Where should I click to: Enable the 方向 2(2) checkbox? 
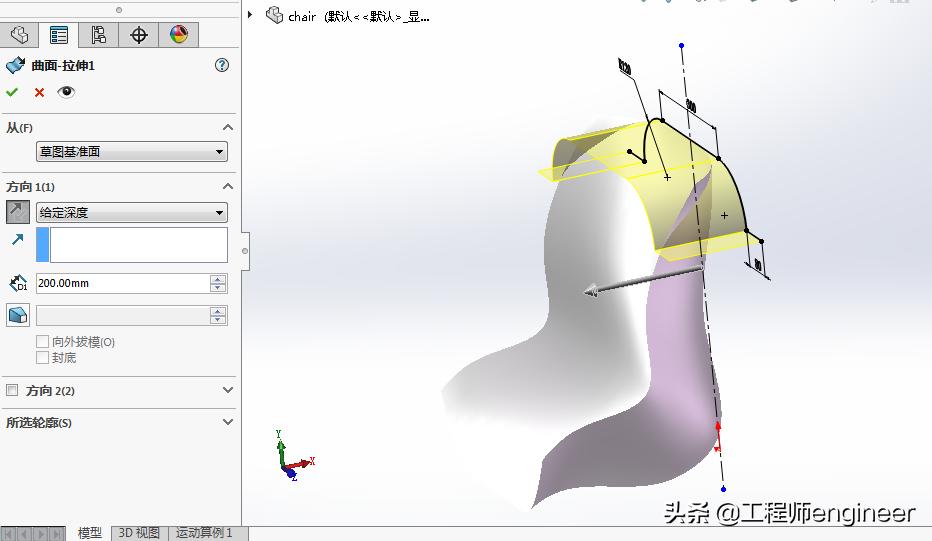(x=12, y=390)
